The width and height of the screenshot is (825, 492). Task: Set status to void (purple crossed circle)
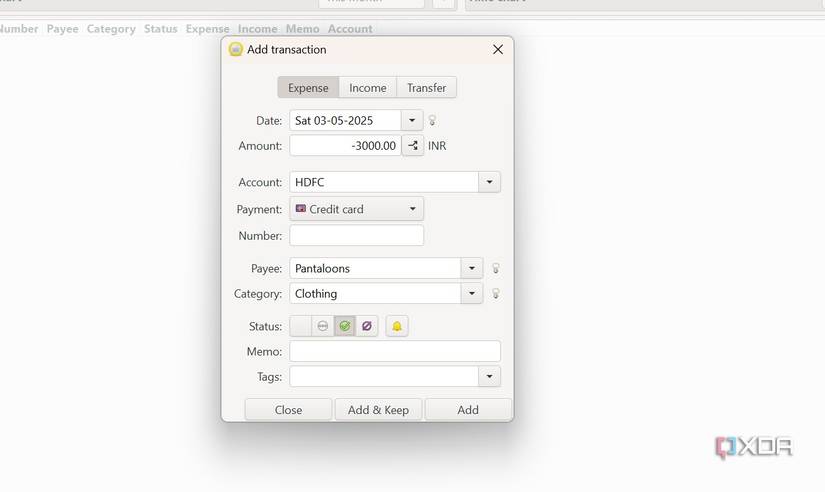(x=367, y=326)
